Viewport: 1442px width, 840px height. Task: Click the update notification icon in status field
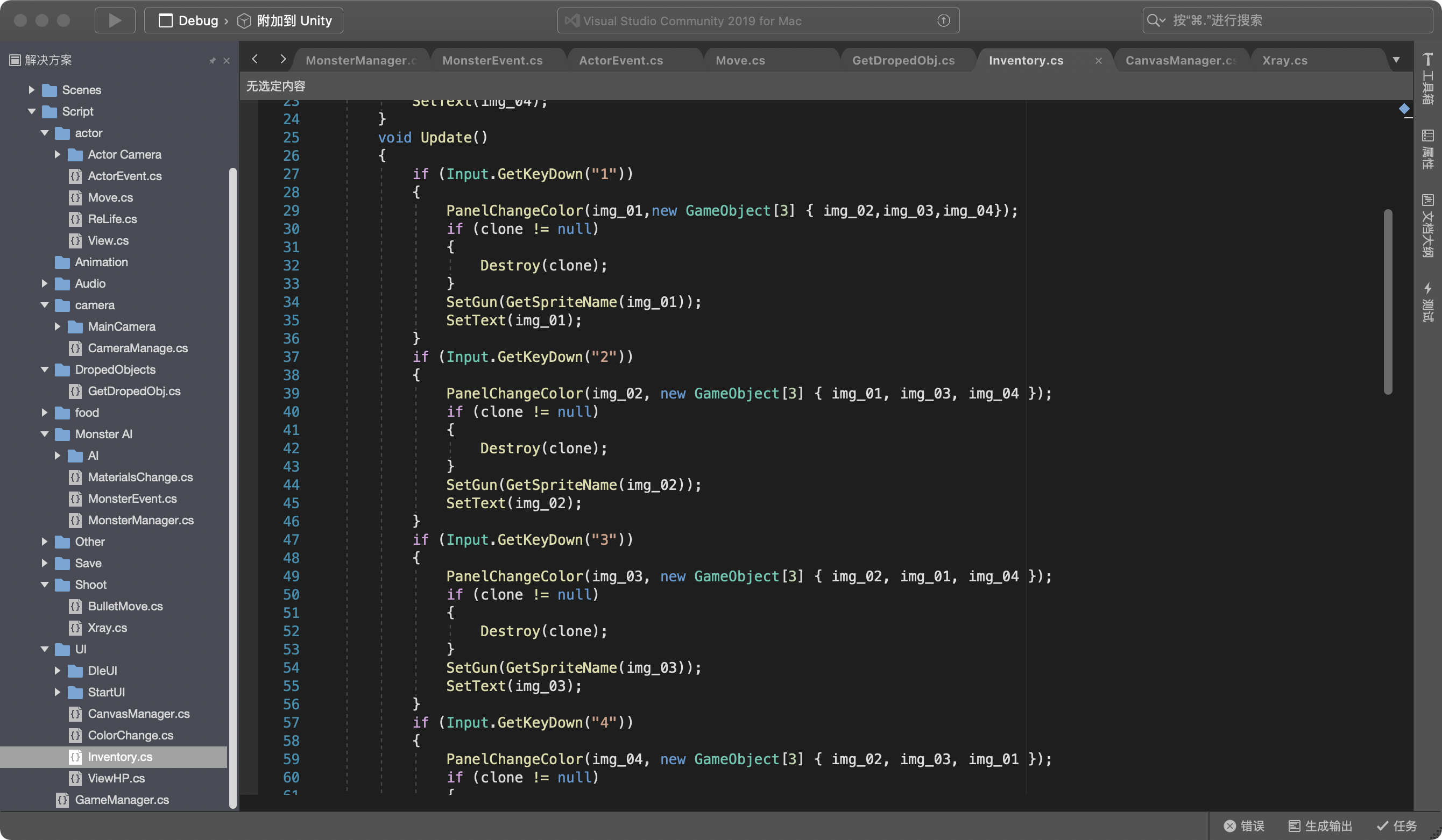944,20
